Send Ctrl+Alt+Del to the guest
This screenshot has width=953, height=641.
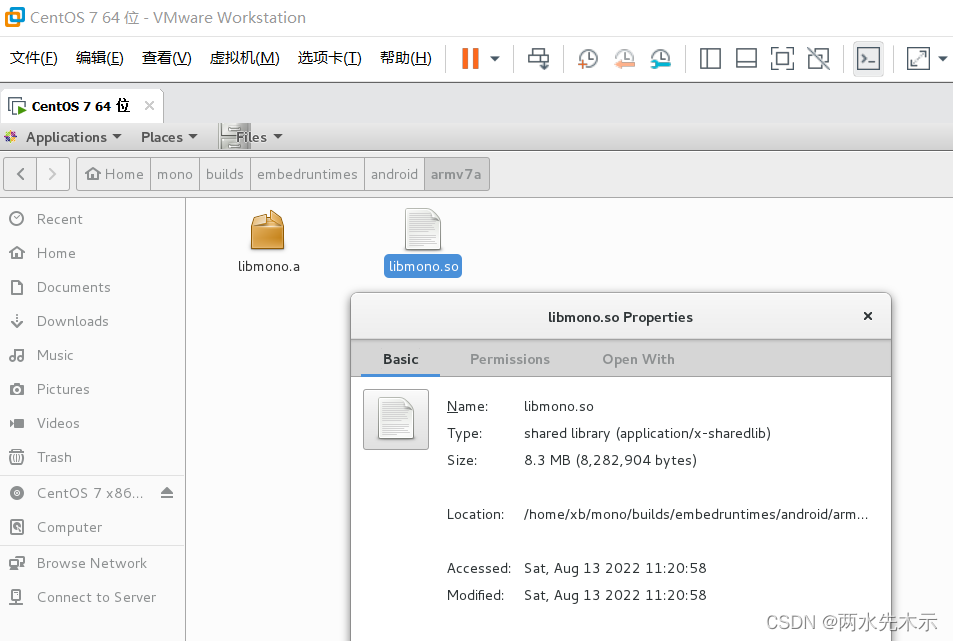[538, 58]
